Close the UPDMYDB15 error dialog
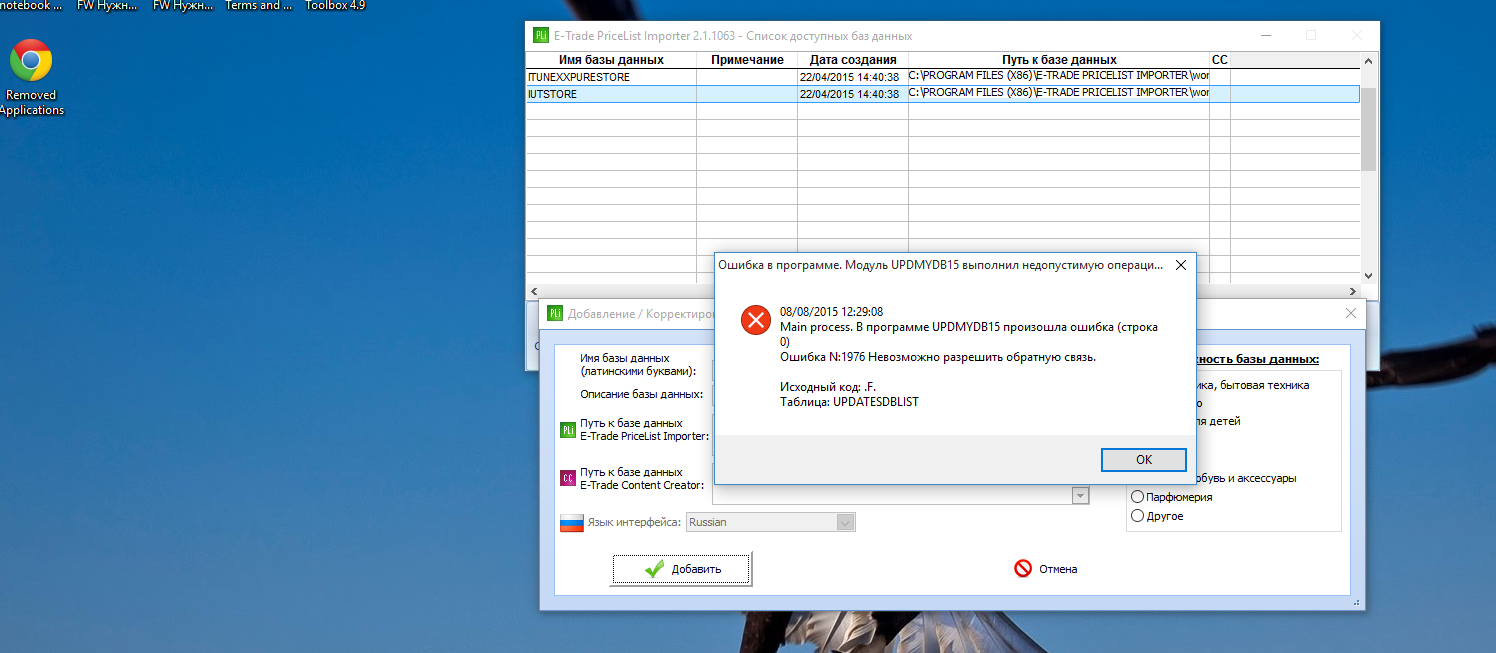Viewport: 1496px width, 653px height. click(1180, 266)
